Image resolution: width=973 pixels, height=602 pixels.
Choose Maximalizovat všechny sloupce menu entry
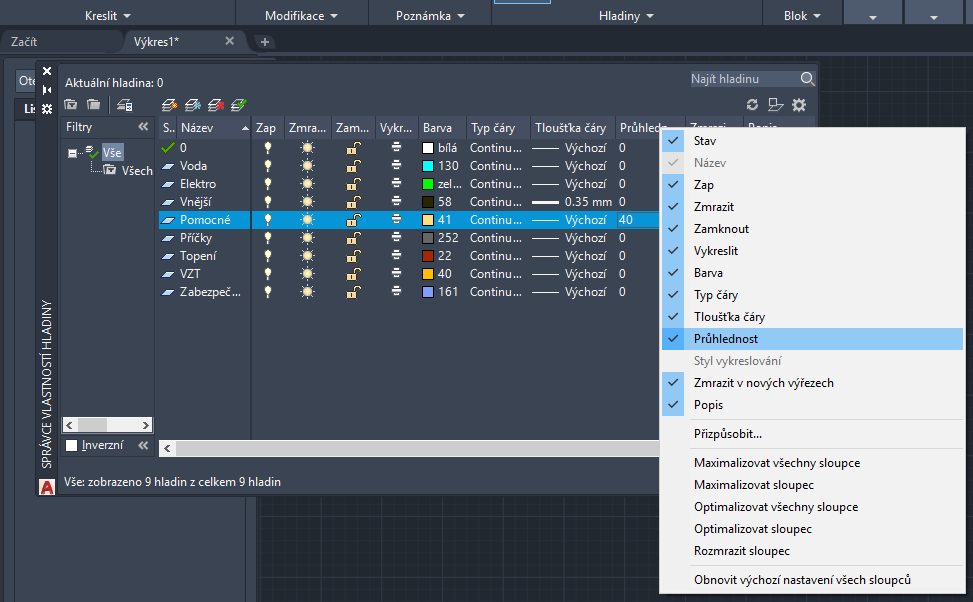pos(776,463)
